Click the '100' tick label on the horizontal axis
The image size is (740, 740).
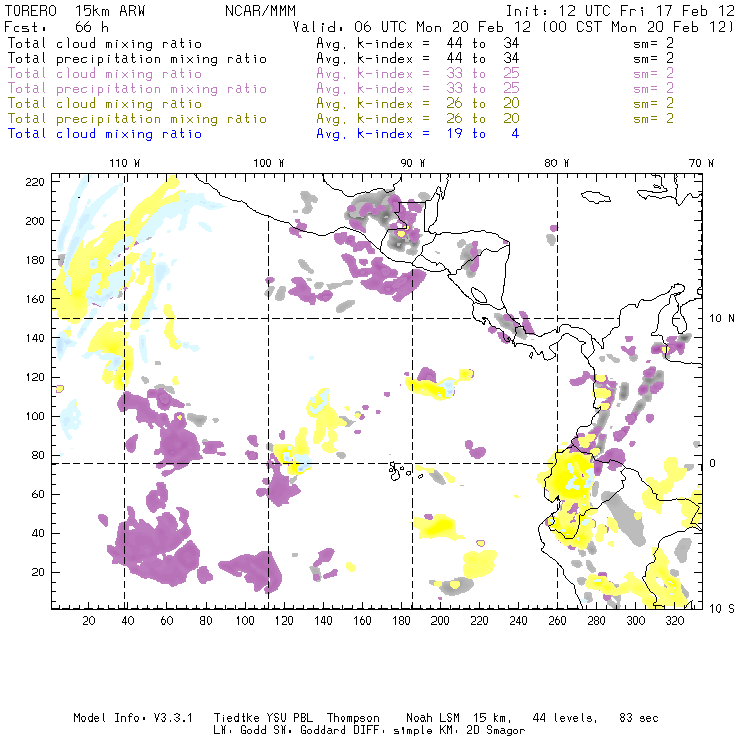pos(244,621)
